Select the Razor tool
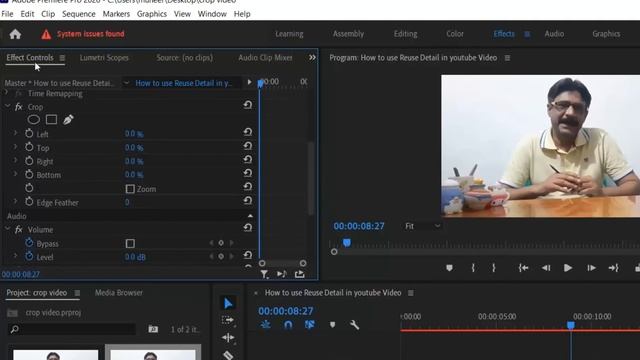Image resolution: width=640 pixels, height=360 pixels. point(228,355)
